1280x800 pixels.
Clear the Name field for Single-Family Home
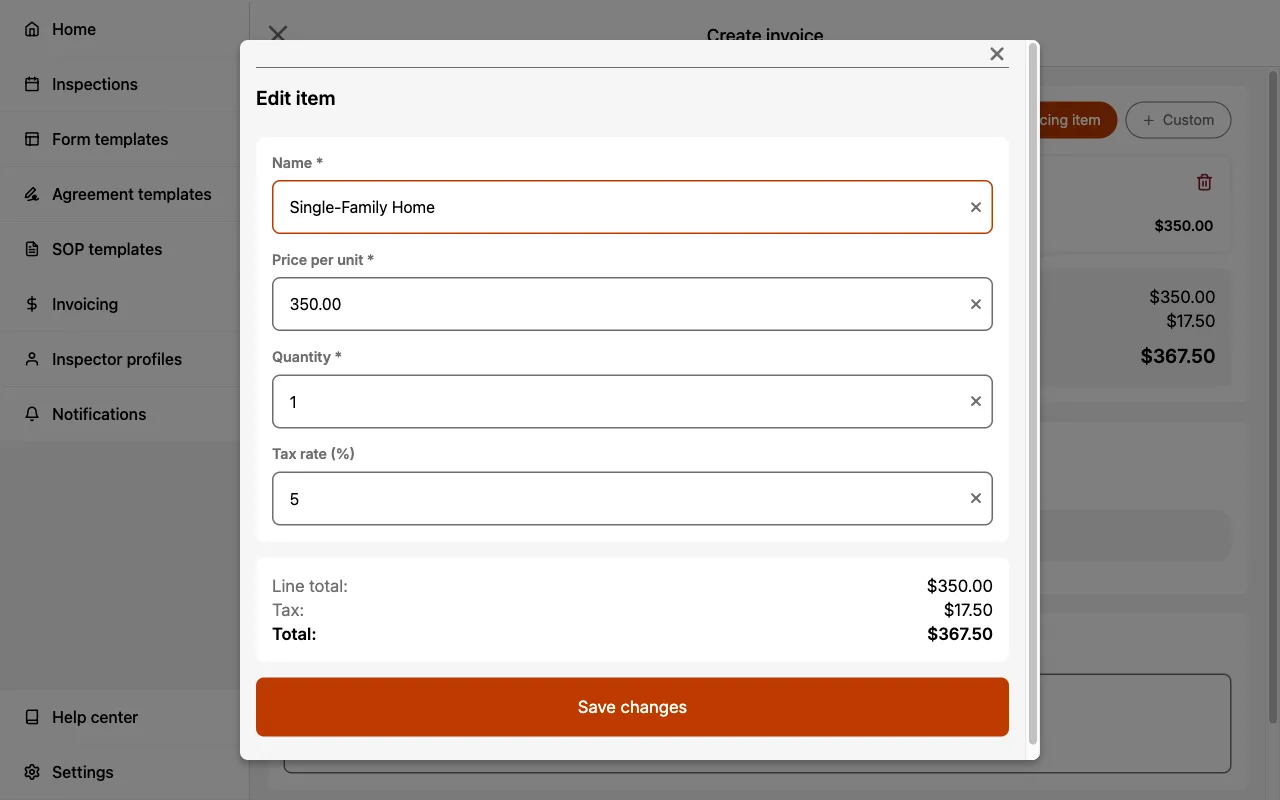975,207
